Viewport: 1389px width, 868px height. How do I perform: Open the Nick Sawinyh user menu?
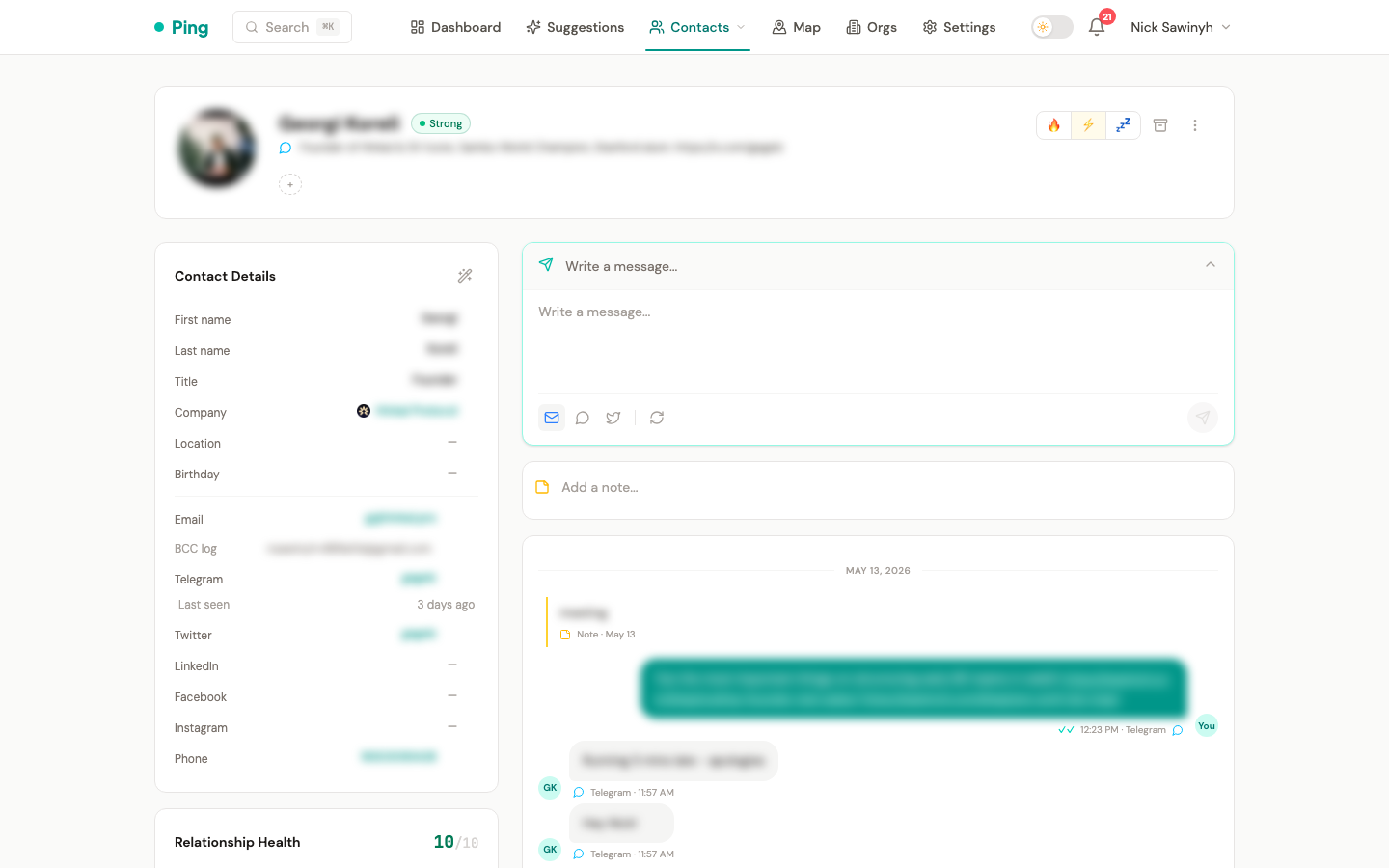coord(1181,27)
